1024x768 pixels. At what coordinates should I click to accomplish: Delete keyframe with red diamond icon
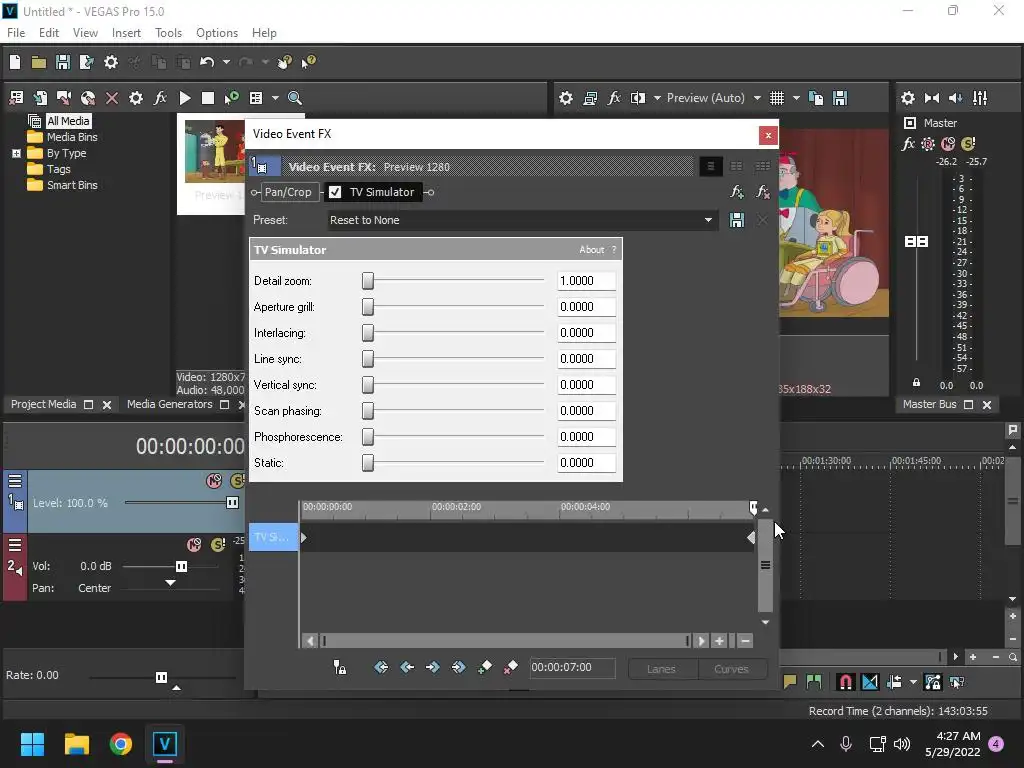pos(511,667)
